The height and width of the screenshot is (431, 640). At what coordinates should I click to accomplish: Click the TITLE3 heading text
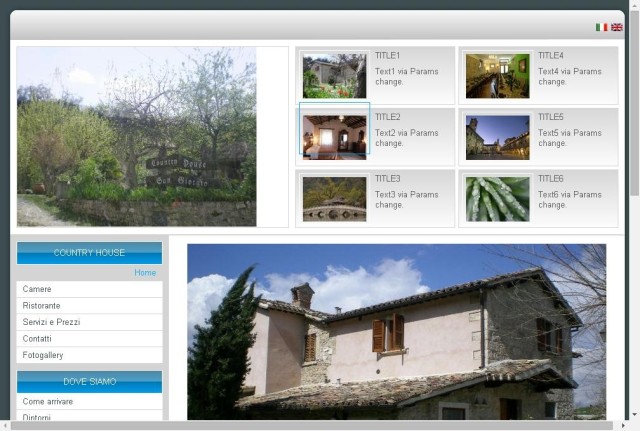click(387, 179)
